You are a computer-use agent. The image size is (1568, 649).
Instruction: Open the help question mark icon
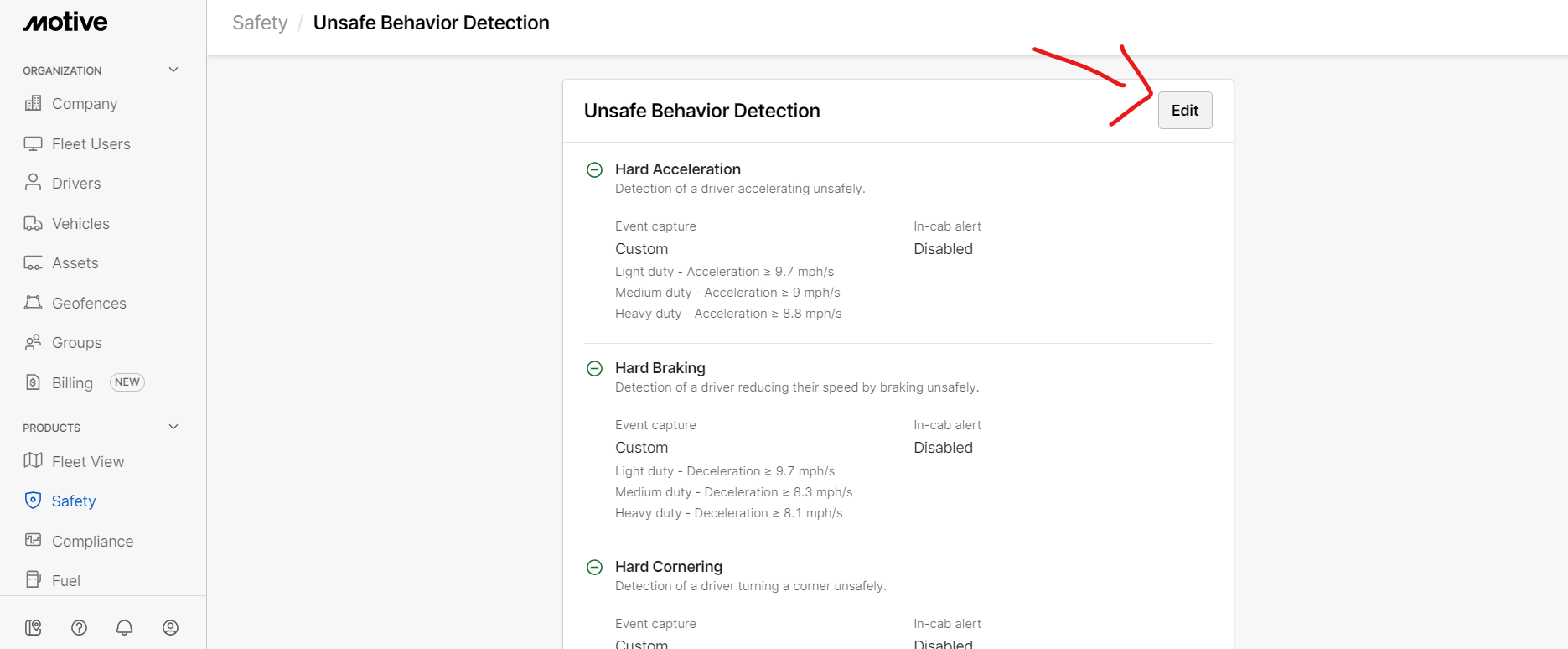click(x=79, y=627)
